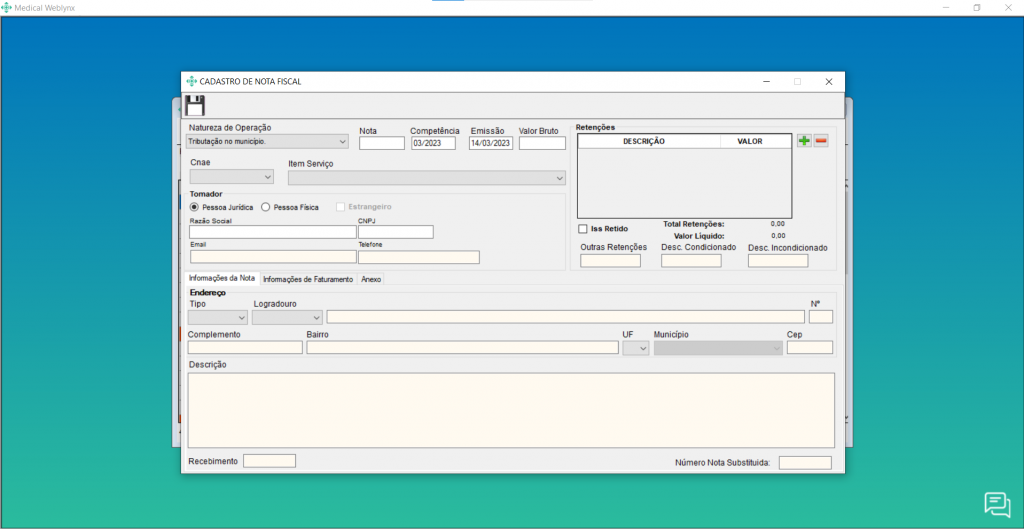
Task: Choose the Pessoa Física radio button
Action: click(266, 207)
